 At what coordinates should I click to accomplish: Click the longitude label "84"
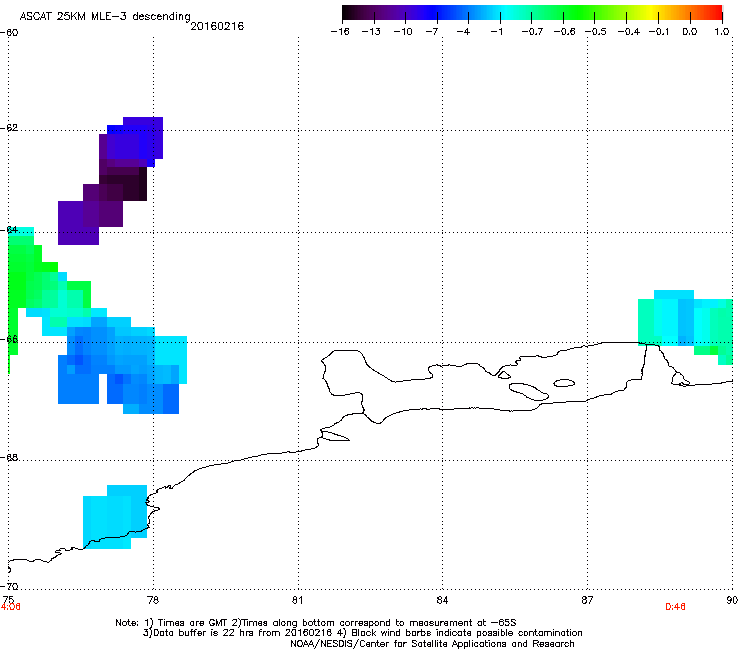(x=442, y=599)
